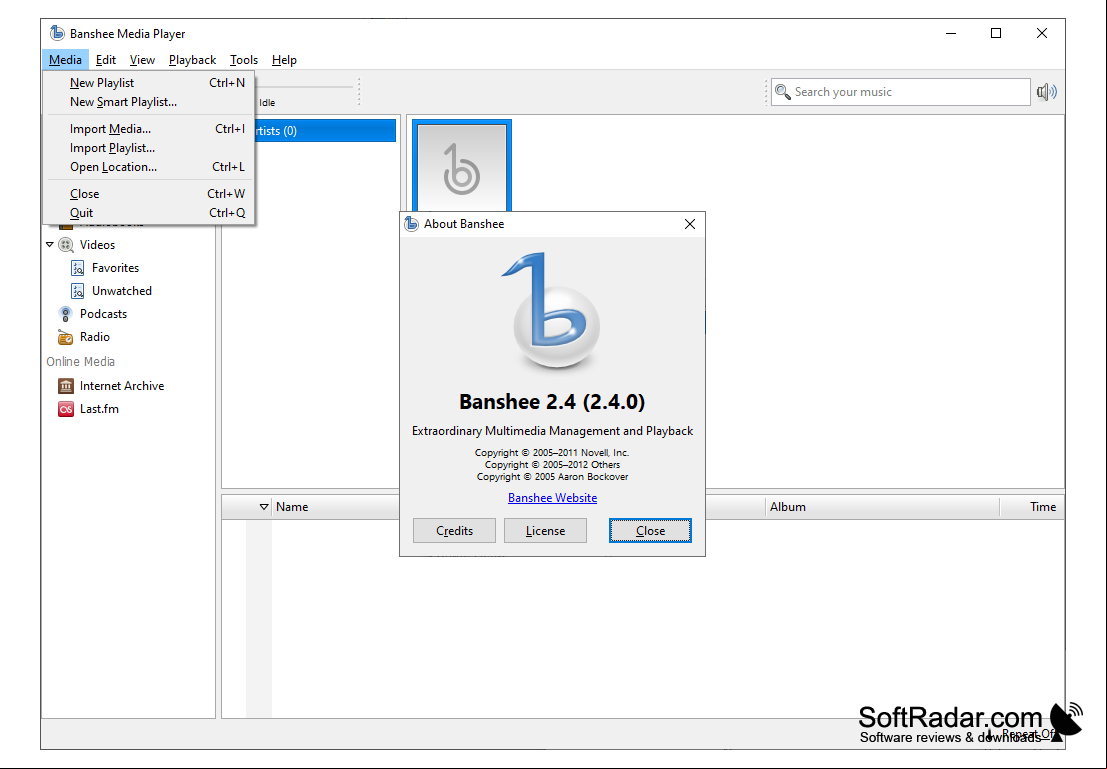Screen dimensions: 1107x769
Task: Collapse the Videos tree section
Action: click(50, 244)
